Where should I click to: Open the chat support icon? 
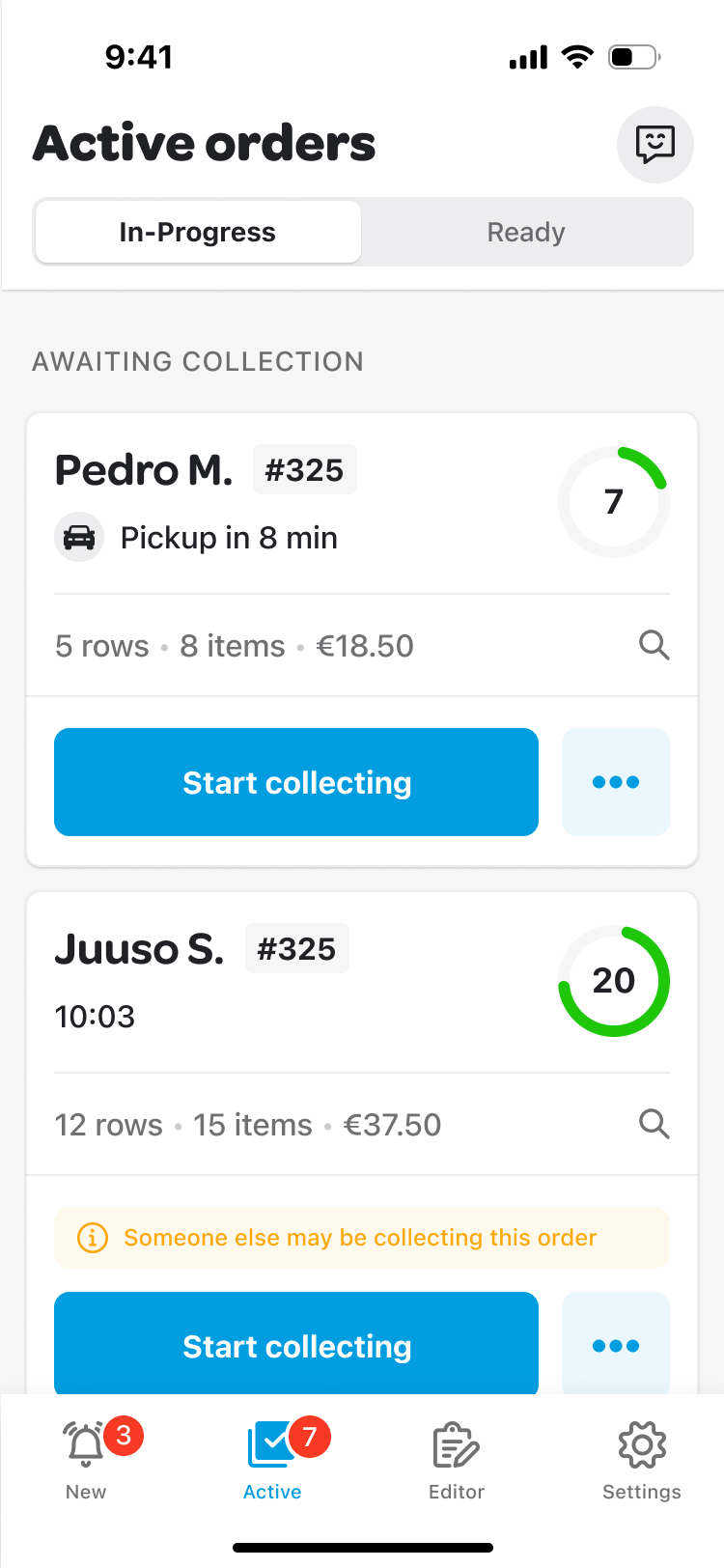click(x=654, y=145)
